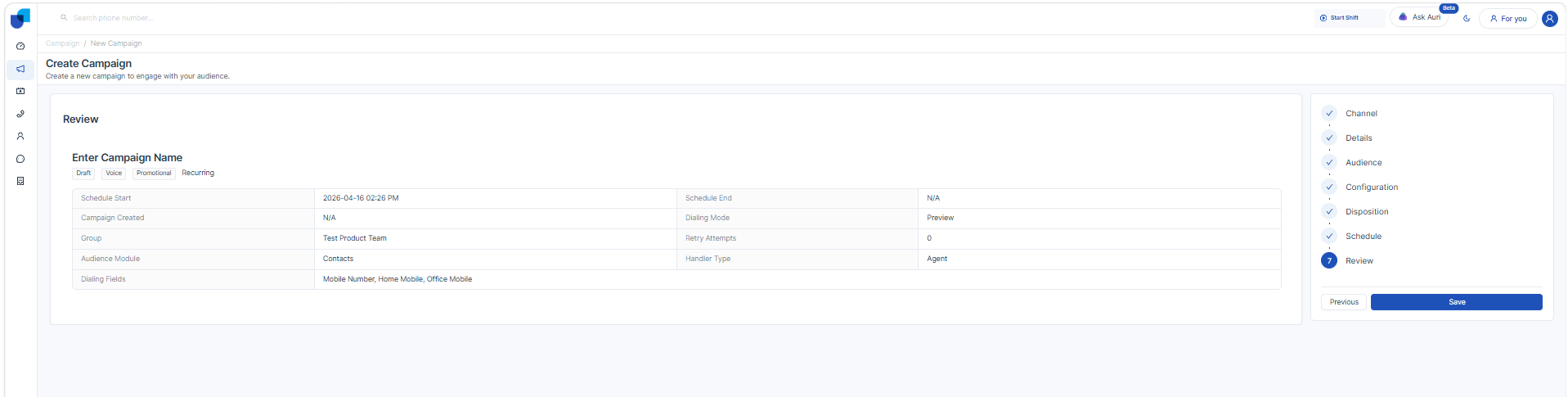Jump to the Audience step
The height and width of the screenshot is (397, 1568).
1364,163
